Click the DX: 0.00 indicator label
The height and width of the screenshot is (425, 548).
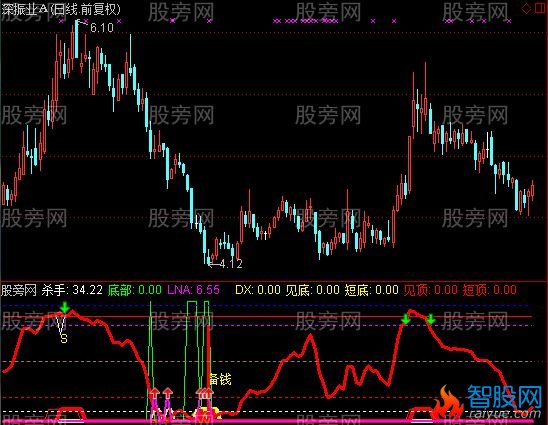[258, 290]
